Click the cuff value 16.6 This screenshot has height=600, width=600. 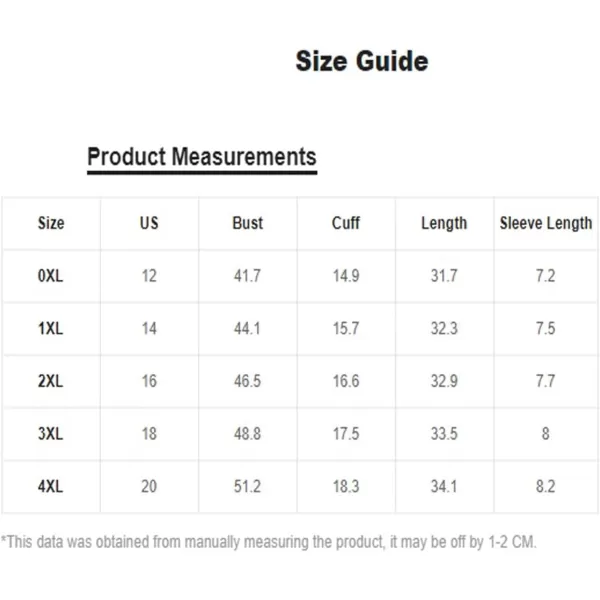(x=346, y=381)
